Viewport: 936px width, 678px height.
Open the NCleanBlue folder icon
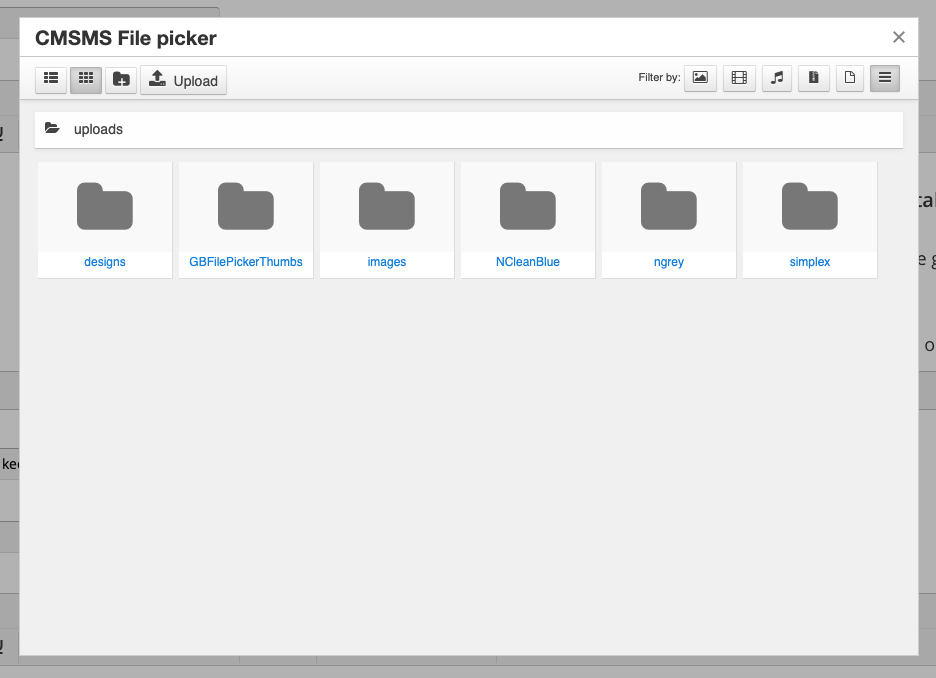click(x=528, y=207)
